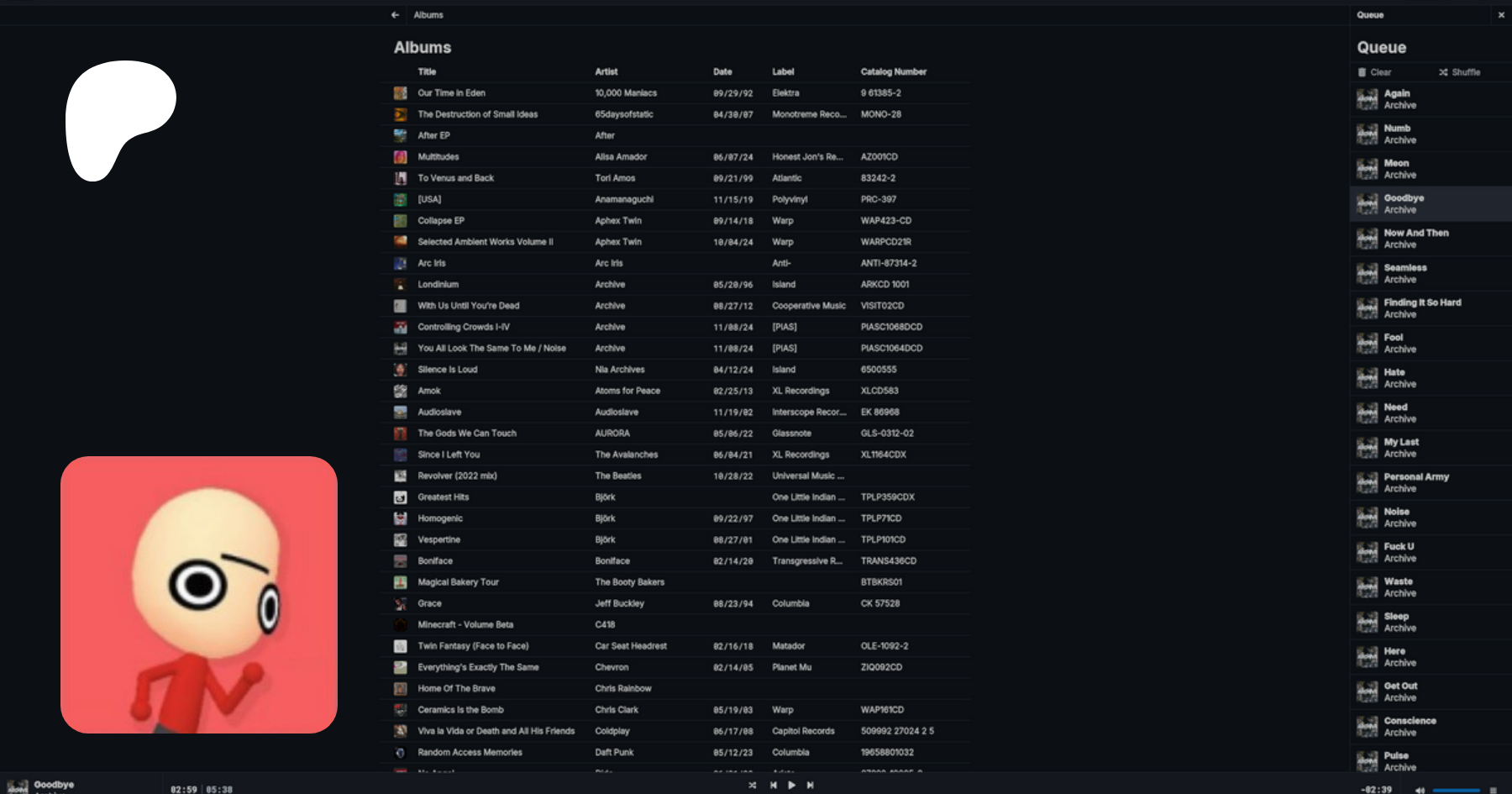
Task: Click the back arrow beside Albums
Action: pyautogui.click(x=395, y=15)
